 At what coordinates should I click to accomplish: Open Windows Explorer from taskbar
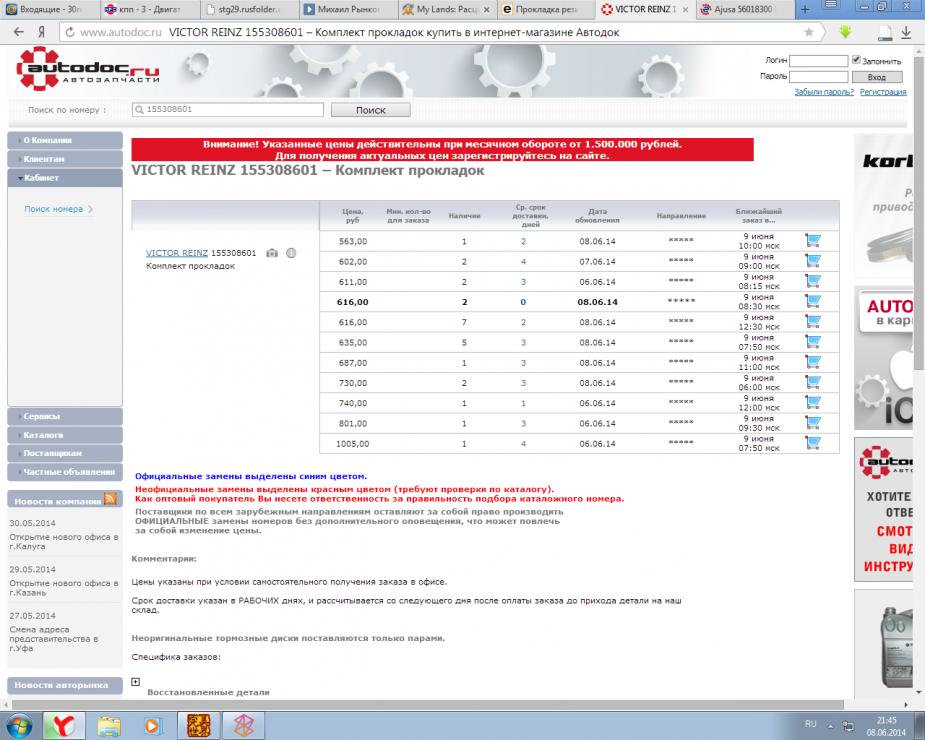(109, 726)
